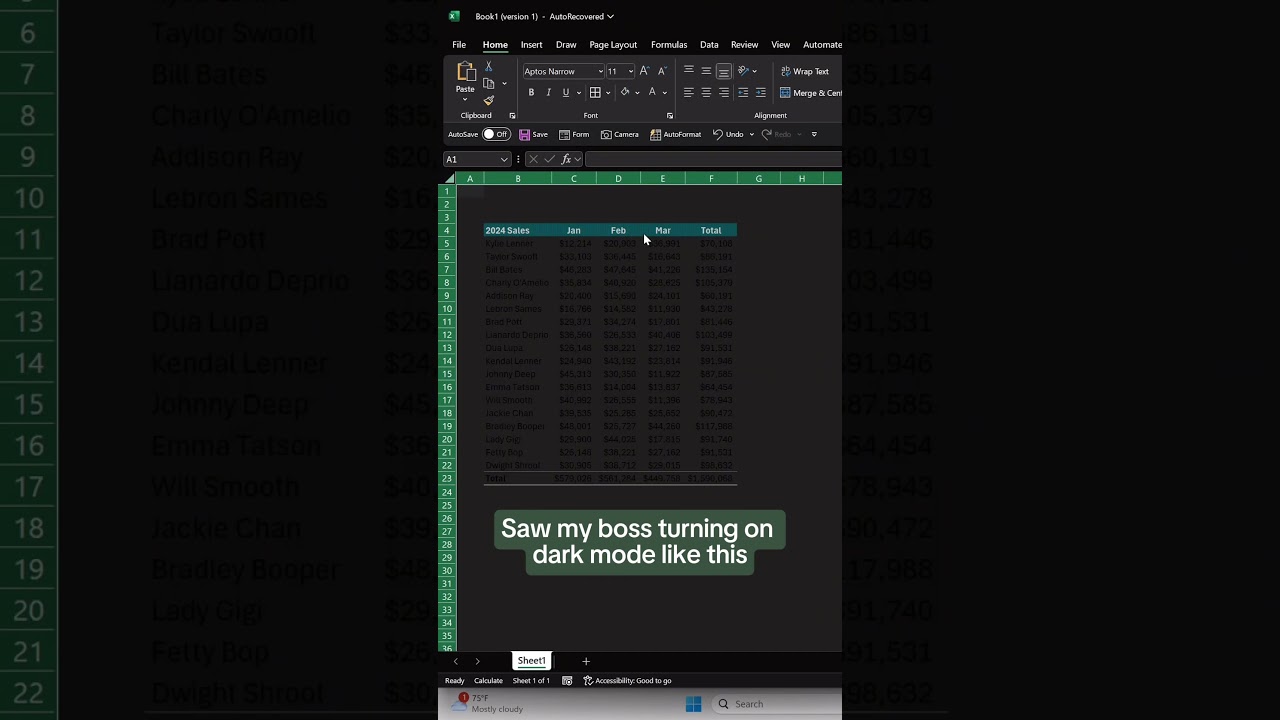The image size is (1280, 720).
Task: Switch to the Draw tab
Action: click(x=566, y=44)
